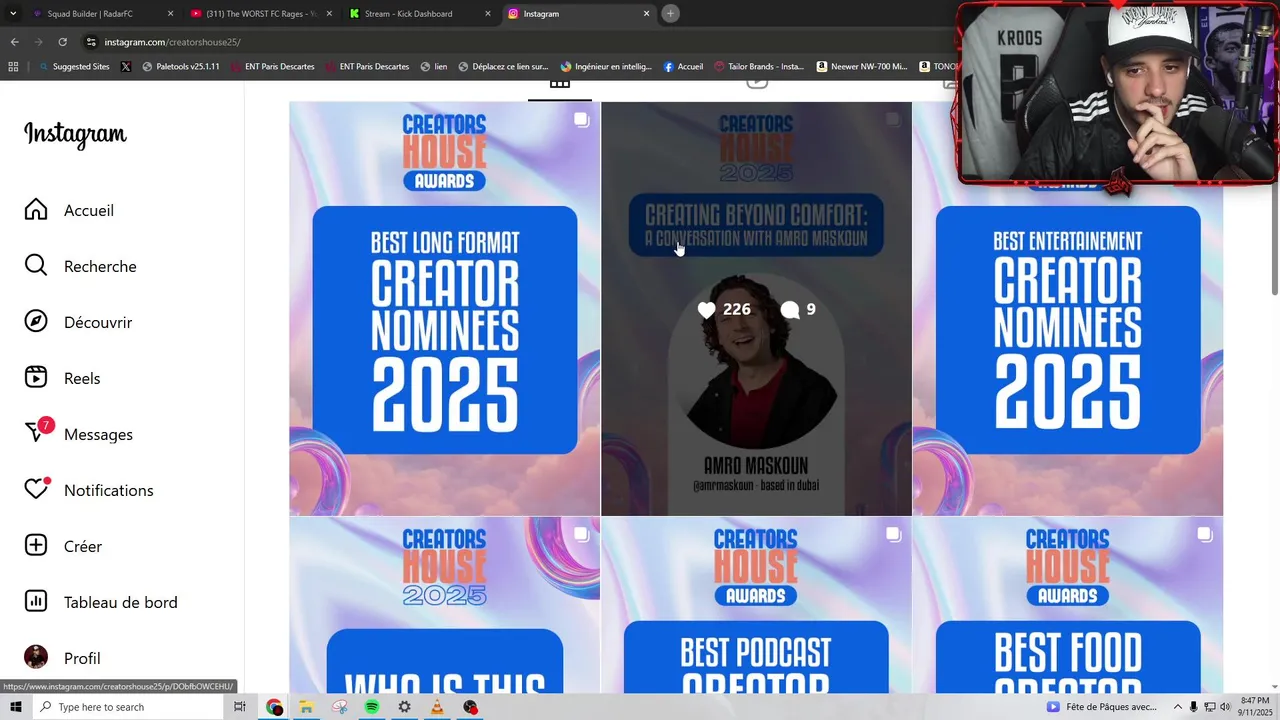
Task: Click carousel icon on Best Food Creator post
Action: tap(1205, 534)
